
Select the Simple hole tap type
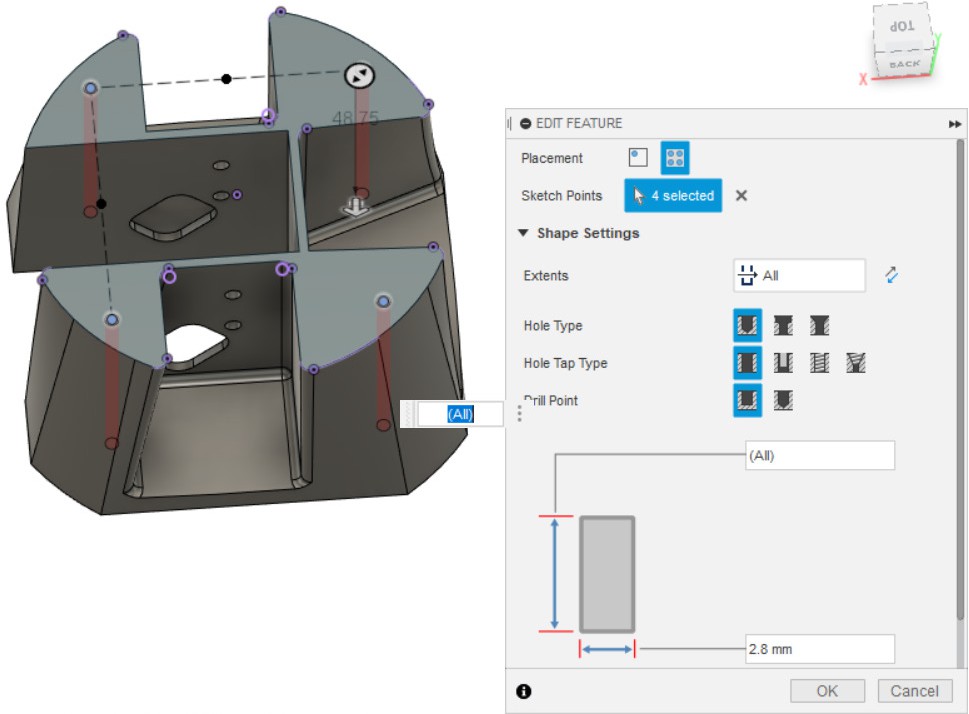click(x=747, y=363)
